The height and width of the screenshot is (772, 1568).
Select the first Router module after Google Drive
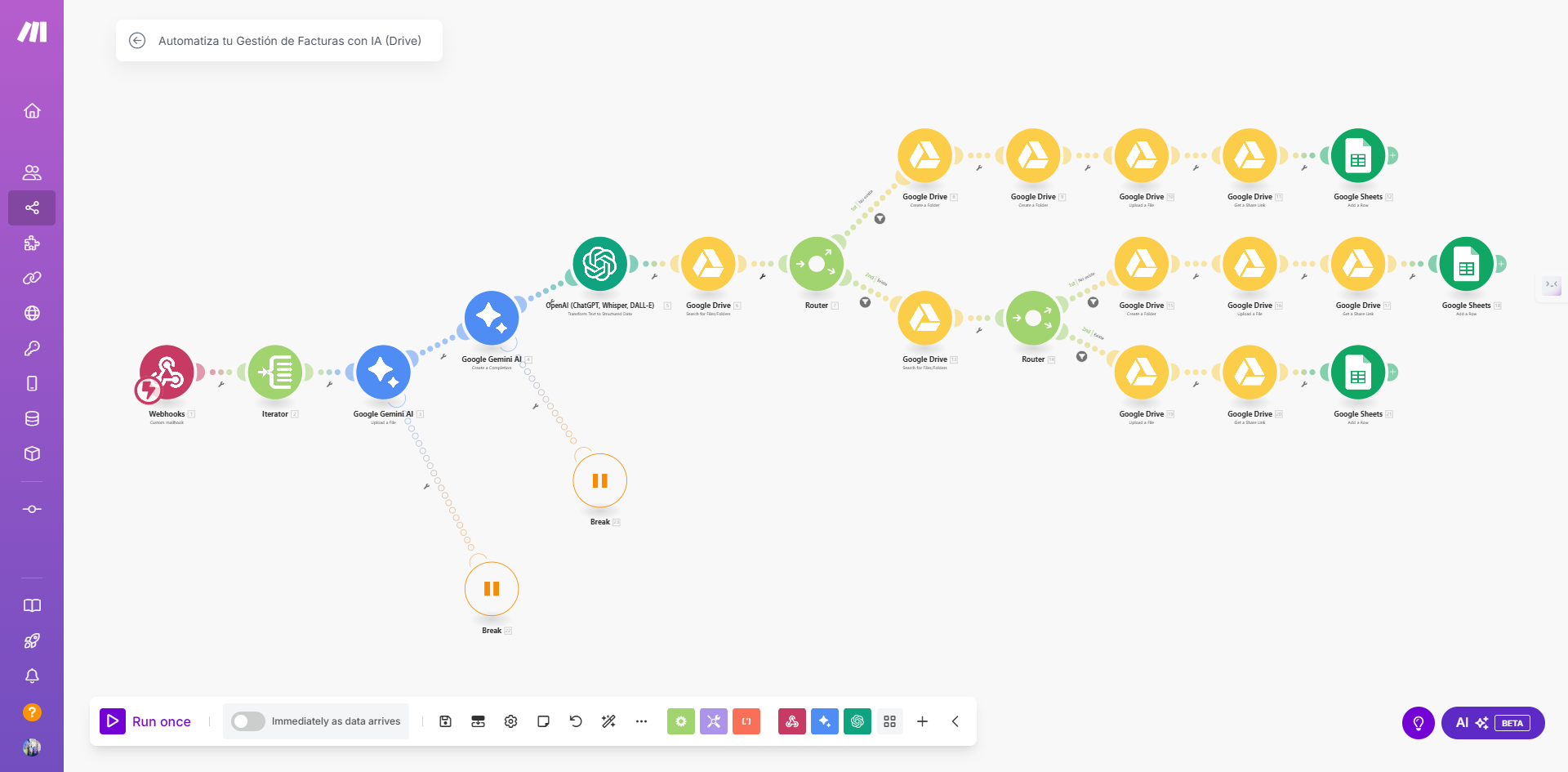click(817, 264)
